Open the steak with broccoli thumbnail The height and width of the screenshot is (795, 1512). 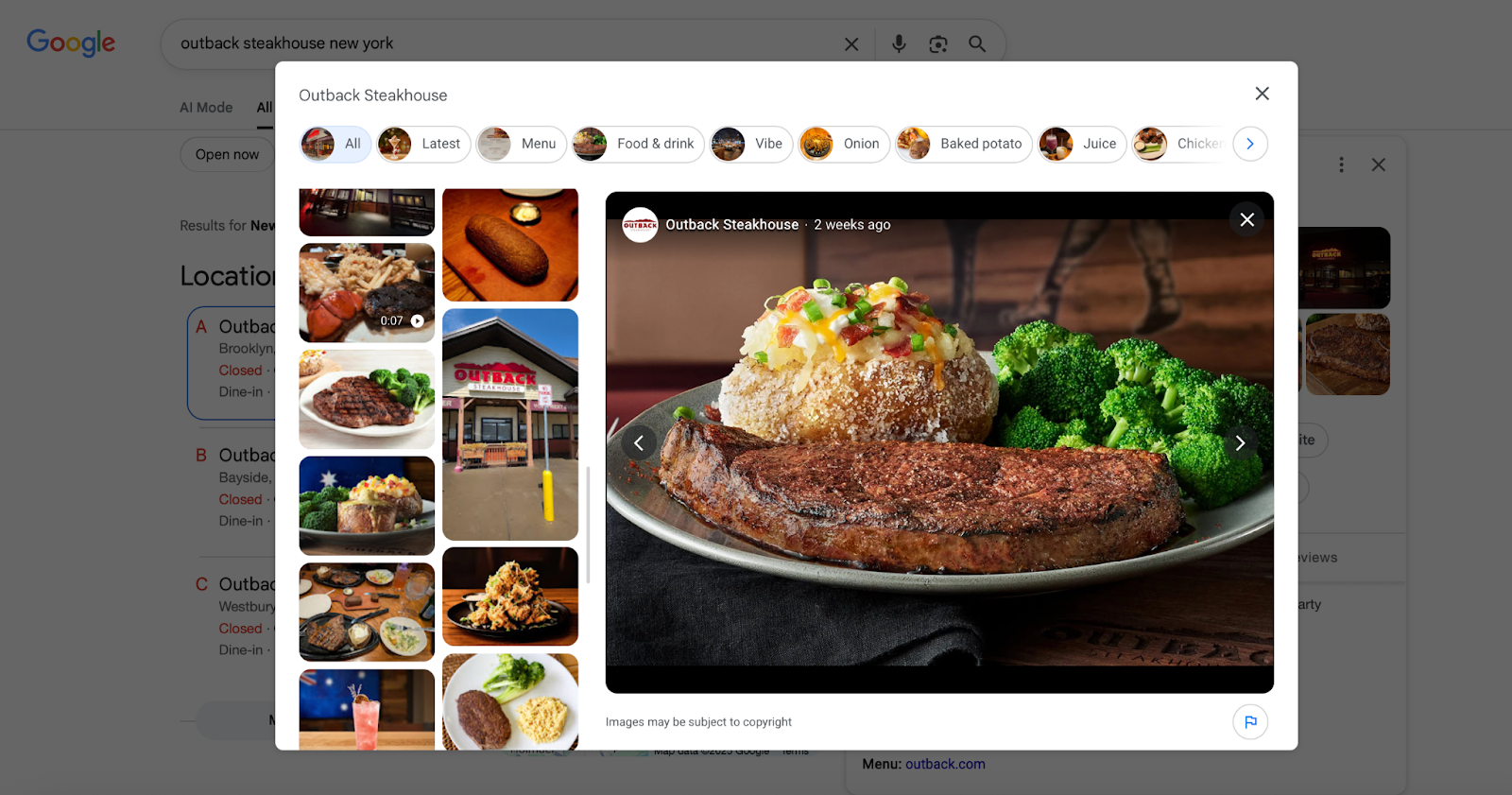click(x=367, y=399)
